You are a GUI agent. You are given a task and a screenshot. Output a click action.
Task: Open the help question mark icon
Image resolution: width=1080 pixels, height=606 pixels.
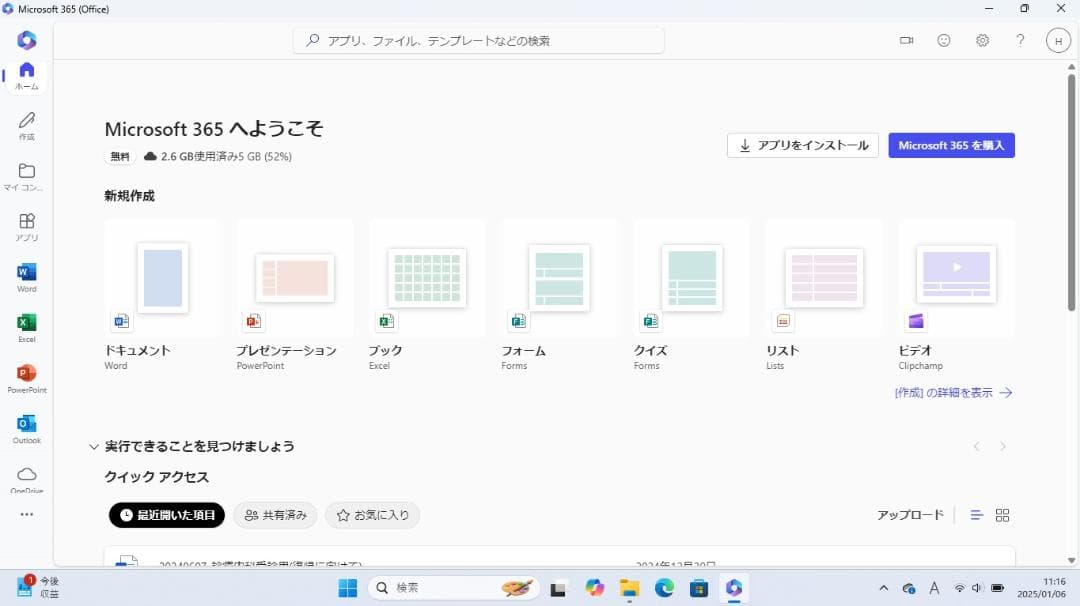coord(1020,41)
